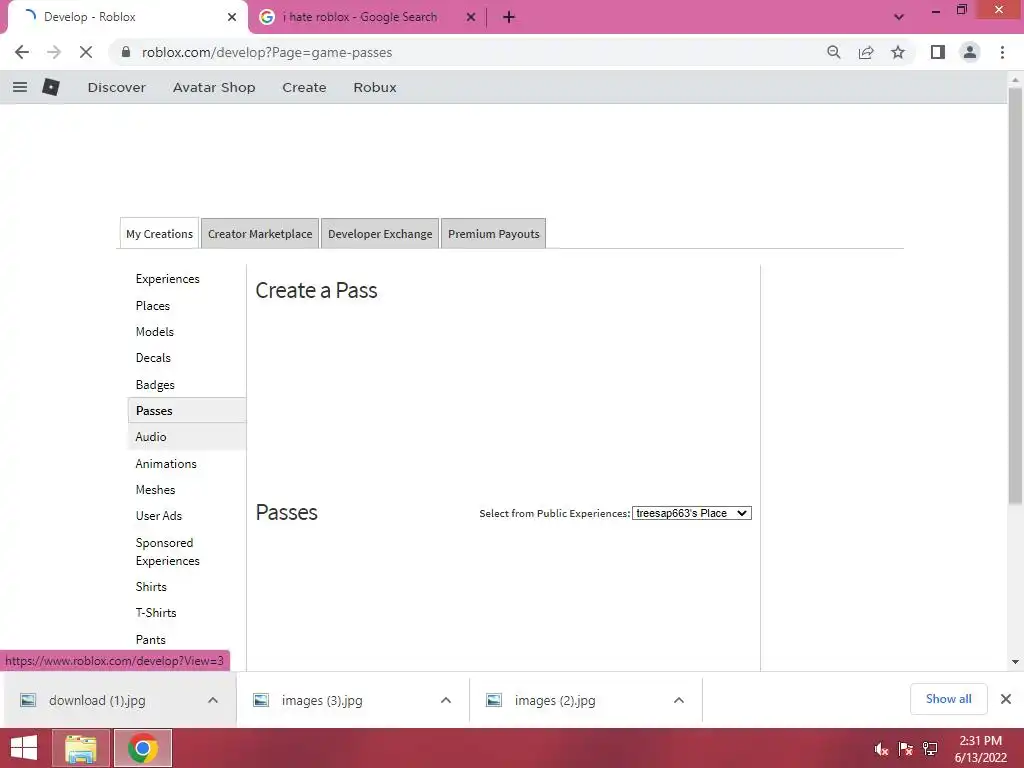Click the Roblox logo home icon
The image size is (1024, 768).
point(51,87)
